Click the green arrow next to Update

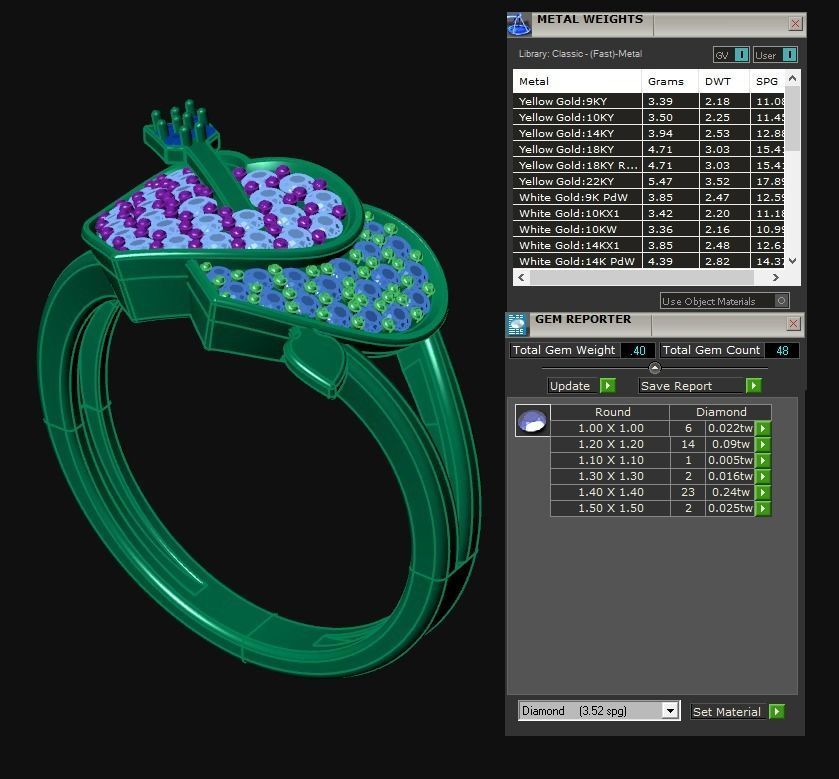coord(608,385)
